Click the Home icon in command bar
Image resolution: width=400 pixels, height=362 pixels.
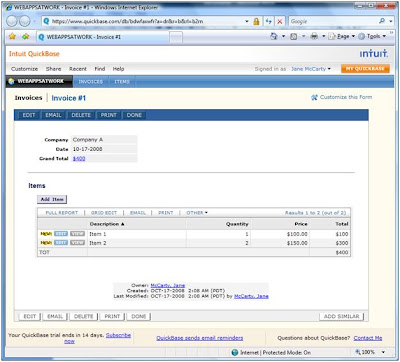coord(274,36)
